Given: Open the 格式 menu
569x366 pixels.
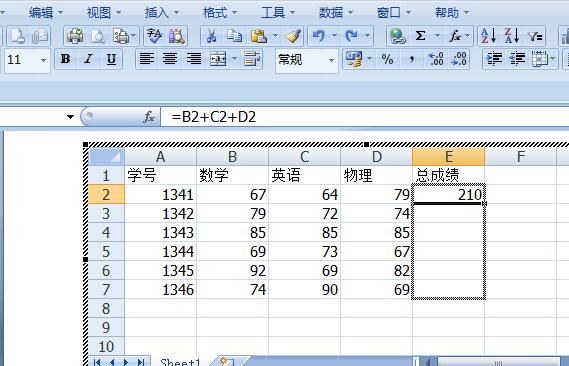Looking at the screenshot, I should point(220,13).
